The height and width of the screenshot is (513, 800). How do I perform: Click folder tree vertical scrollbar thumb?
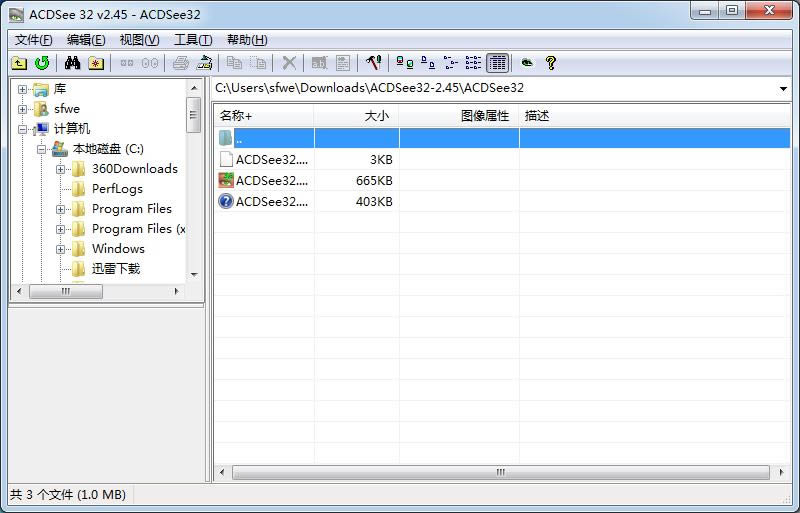coord(193,114)
